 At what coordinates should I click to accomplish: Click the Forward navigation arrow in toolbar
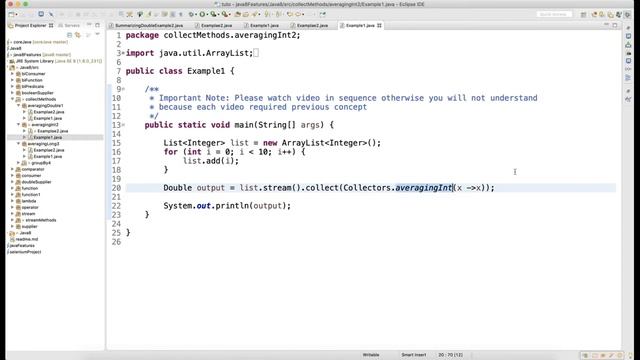298,14
